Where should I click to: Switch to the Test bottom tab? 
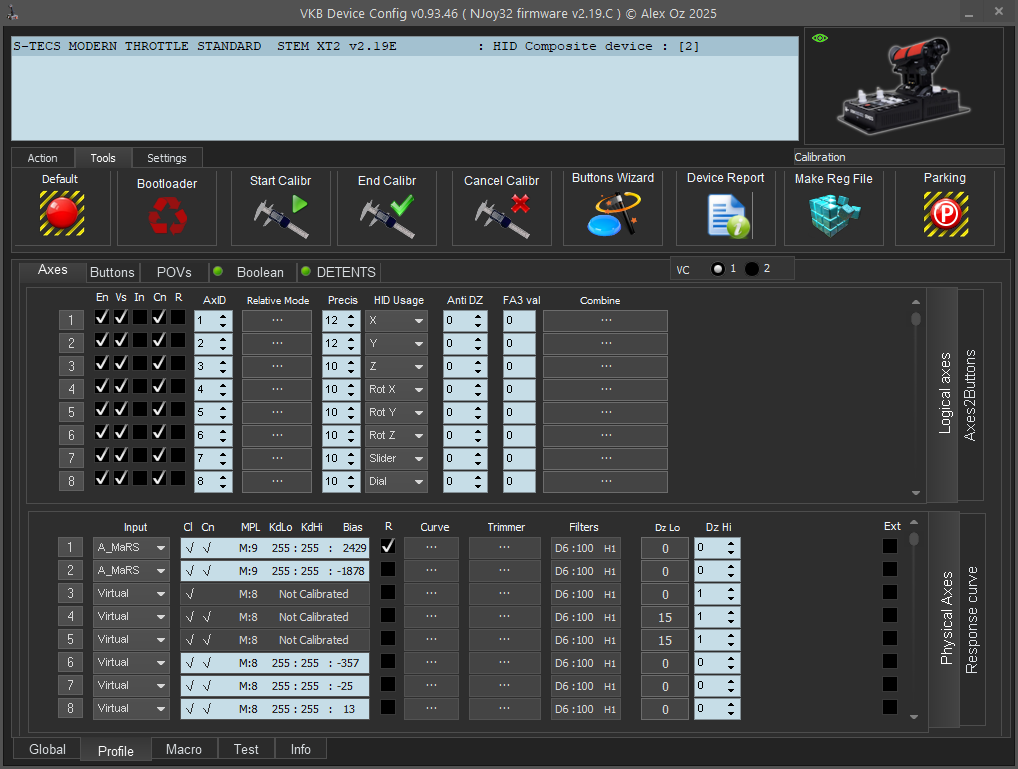246,749
